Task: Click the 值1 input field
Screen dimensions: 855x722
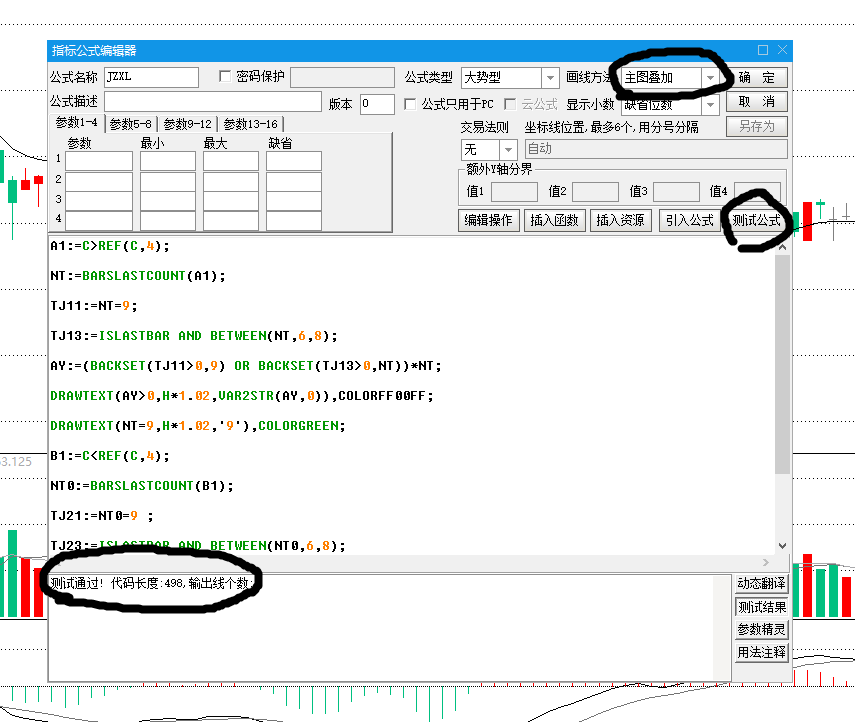Action: 514,191
